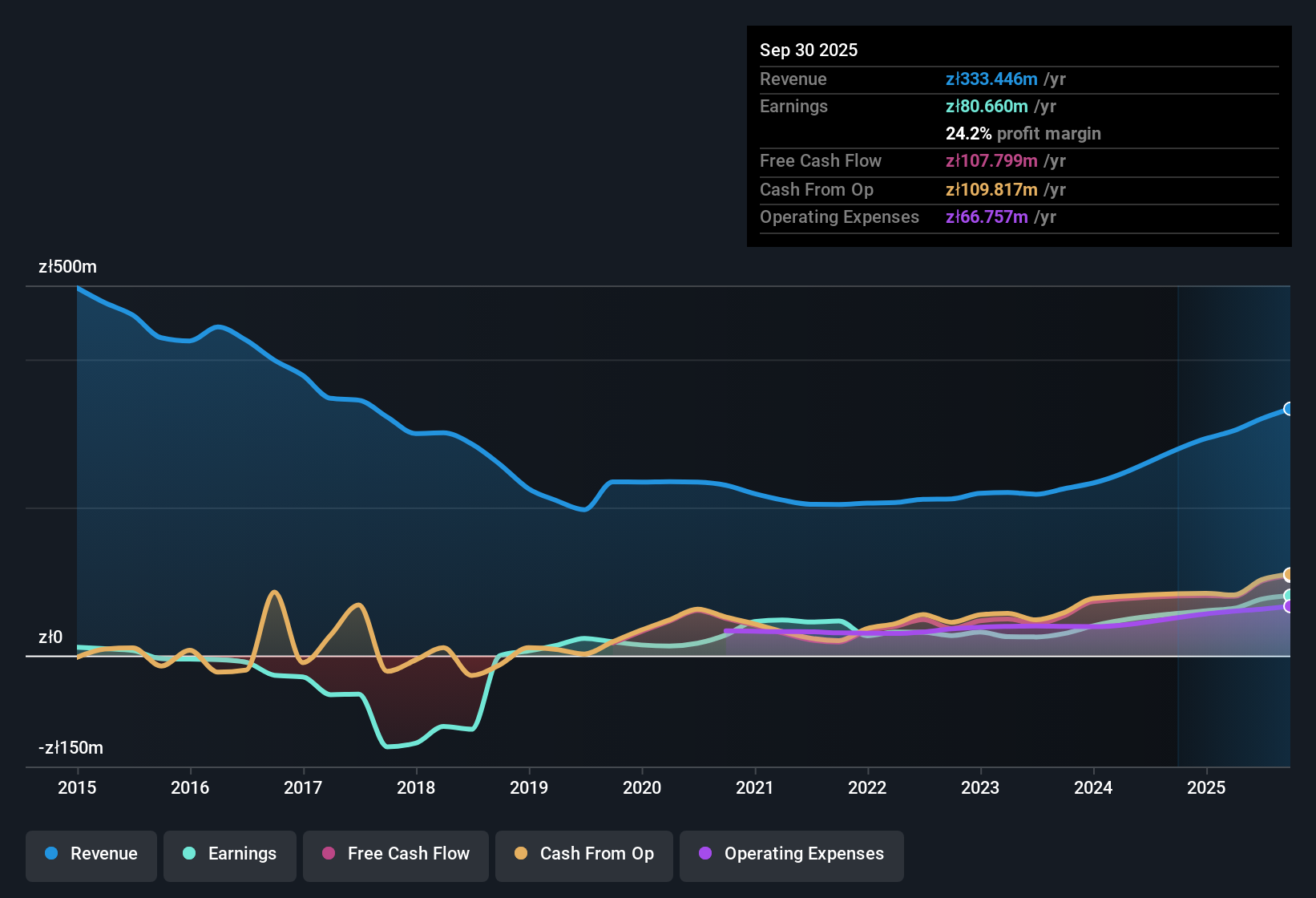Expand the Cash From Op legend entry
1316x898 pixels.
pyautogui.click(x=583, y=854)
